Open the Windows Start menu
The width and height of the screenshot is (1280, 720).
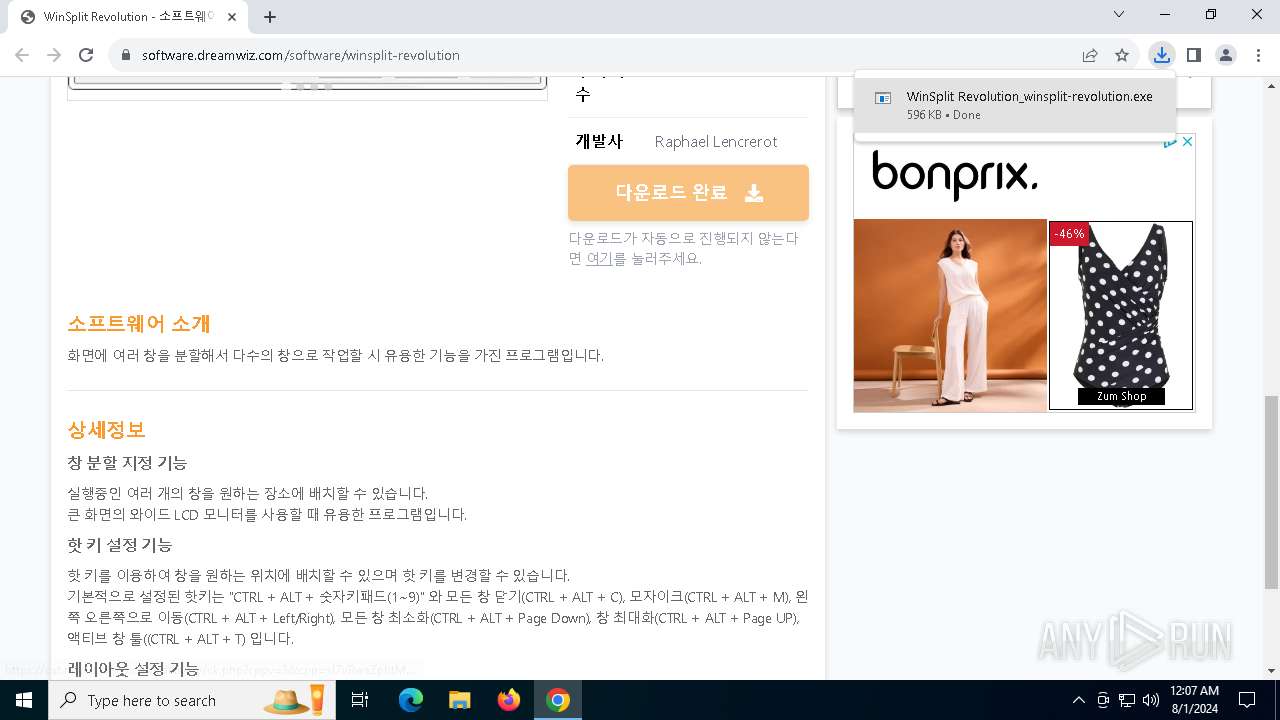tap(24, 700)
